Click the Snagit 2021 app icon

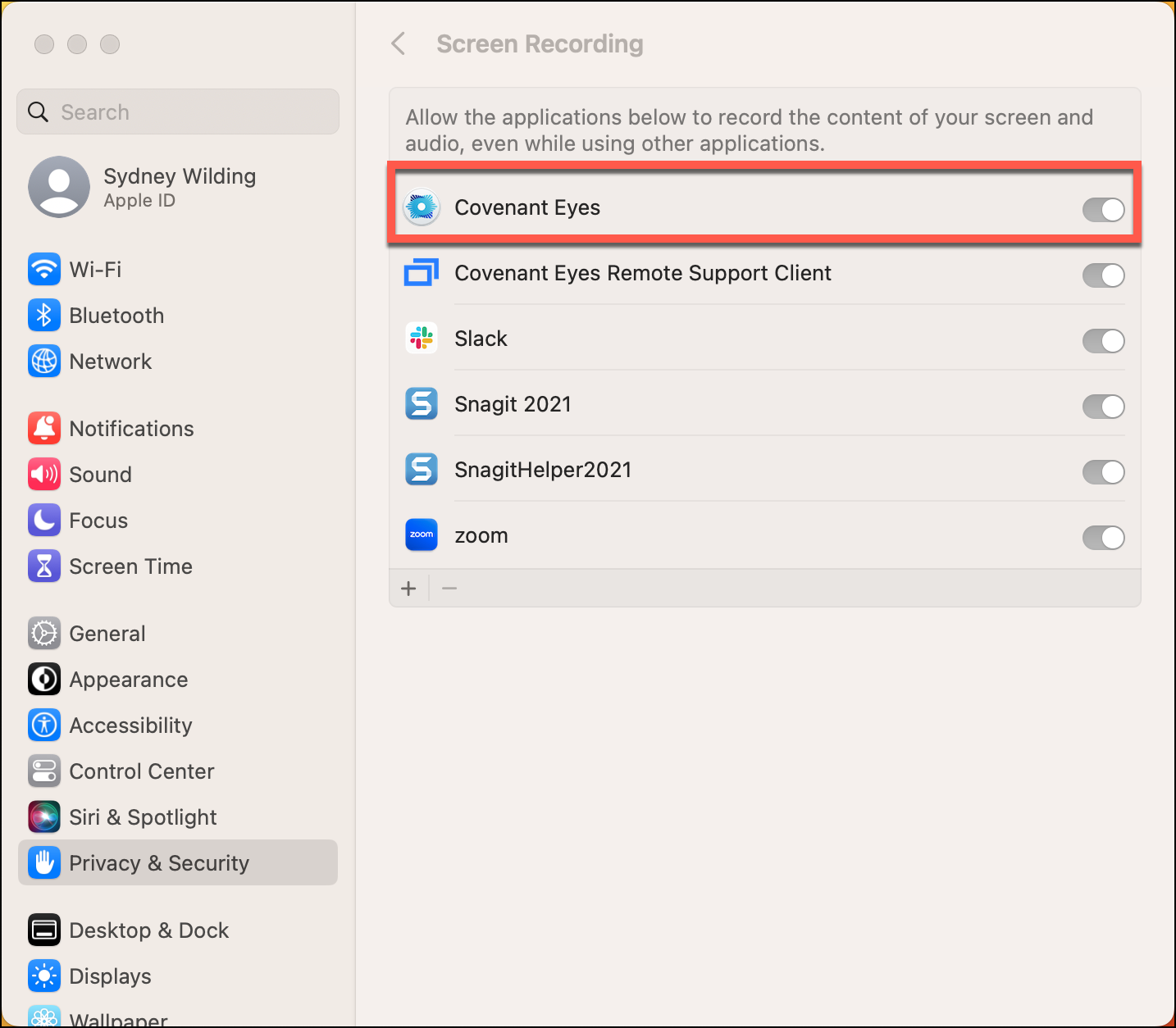pyautogui.click(x=422, y=404)
